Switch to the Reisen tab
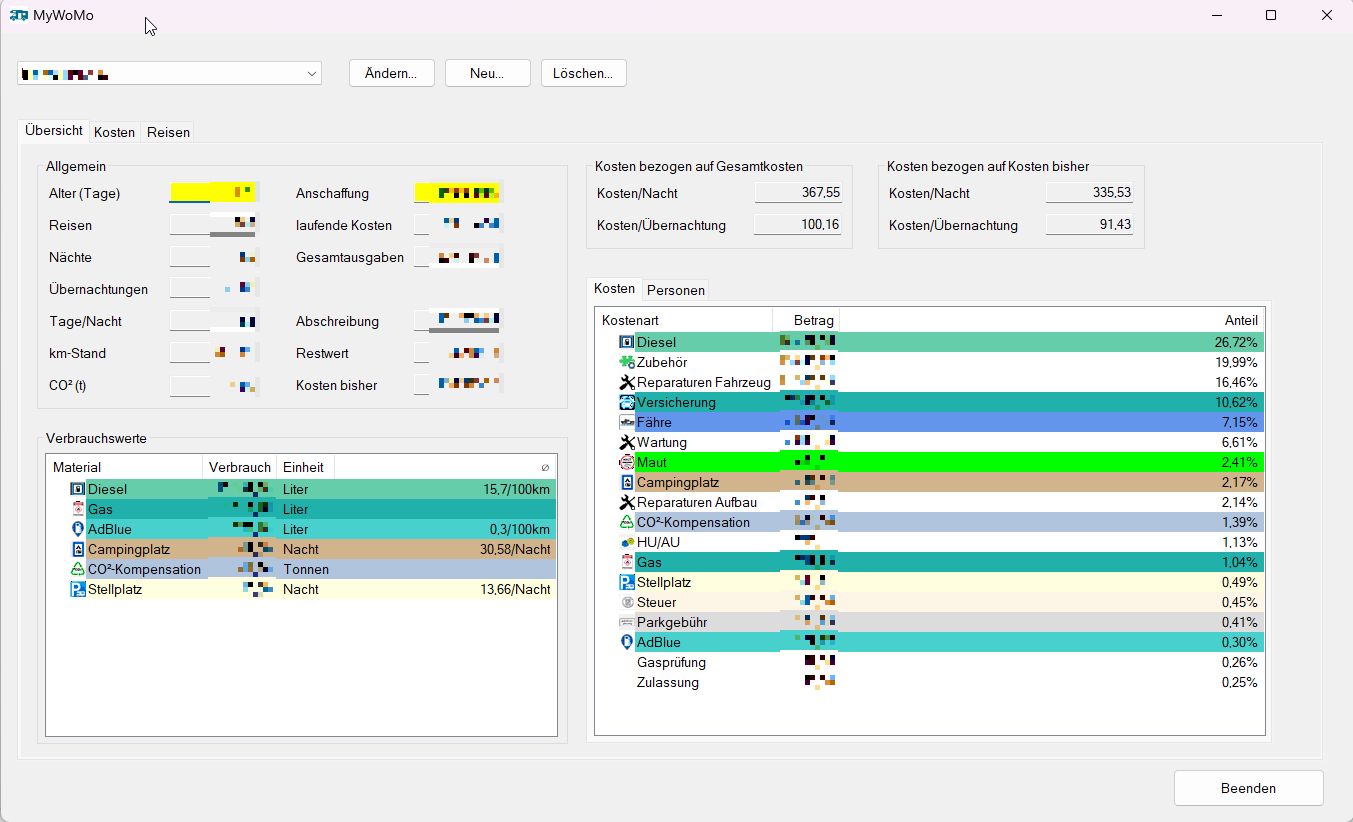This screenshot has height=822, width=1353. tap(168, 132)
